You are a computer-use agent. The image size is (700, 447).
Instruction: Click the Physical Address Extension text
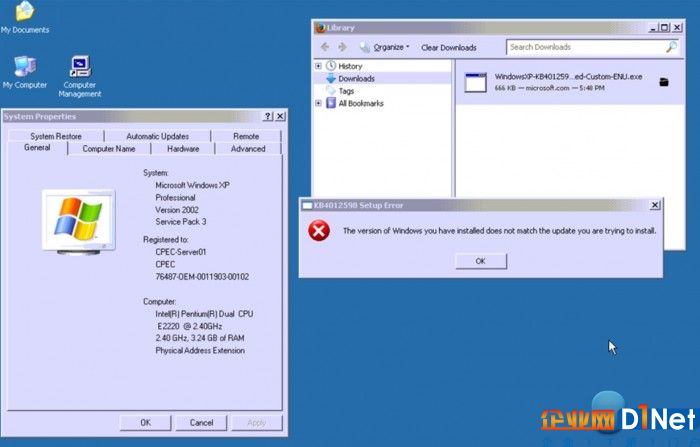coord(200,351)
